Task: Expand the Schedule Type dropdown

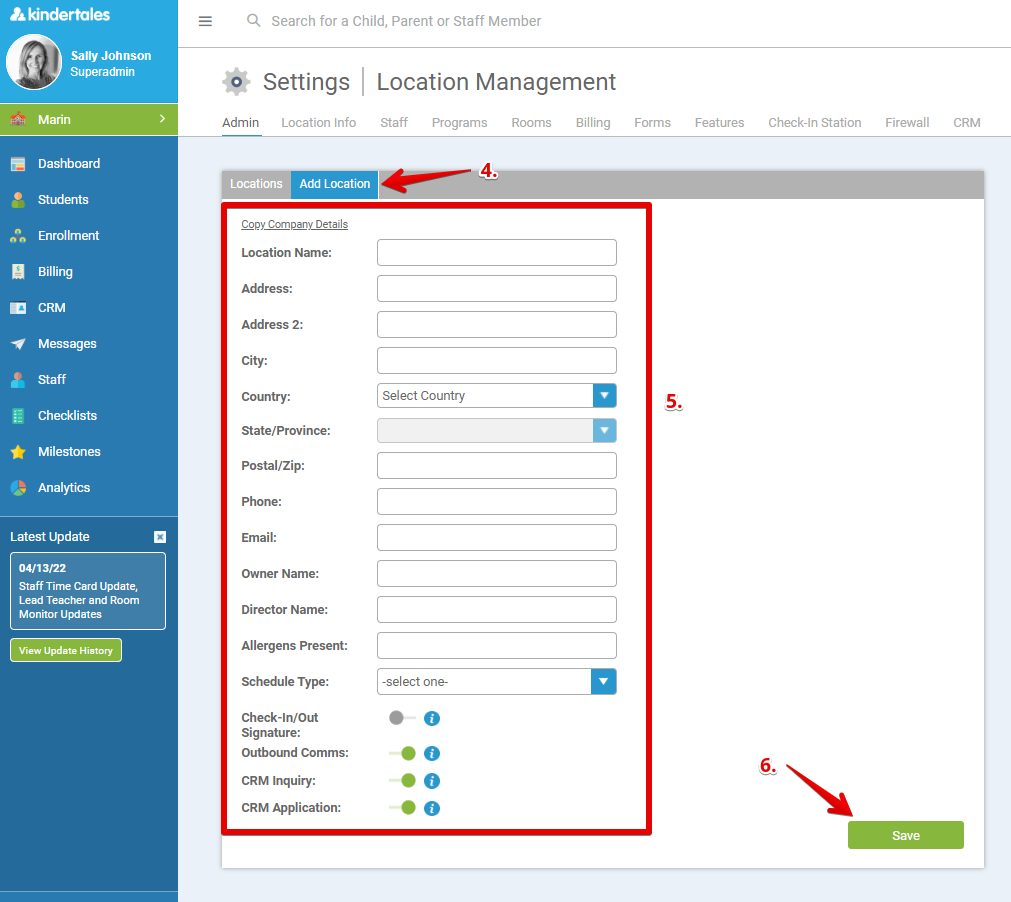Action: pos(604,682)
